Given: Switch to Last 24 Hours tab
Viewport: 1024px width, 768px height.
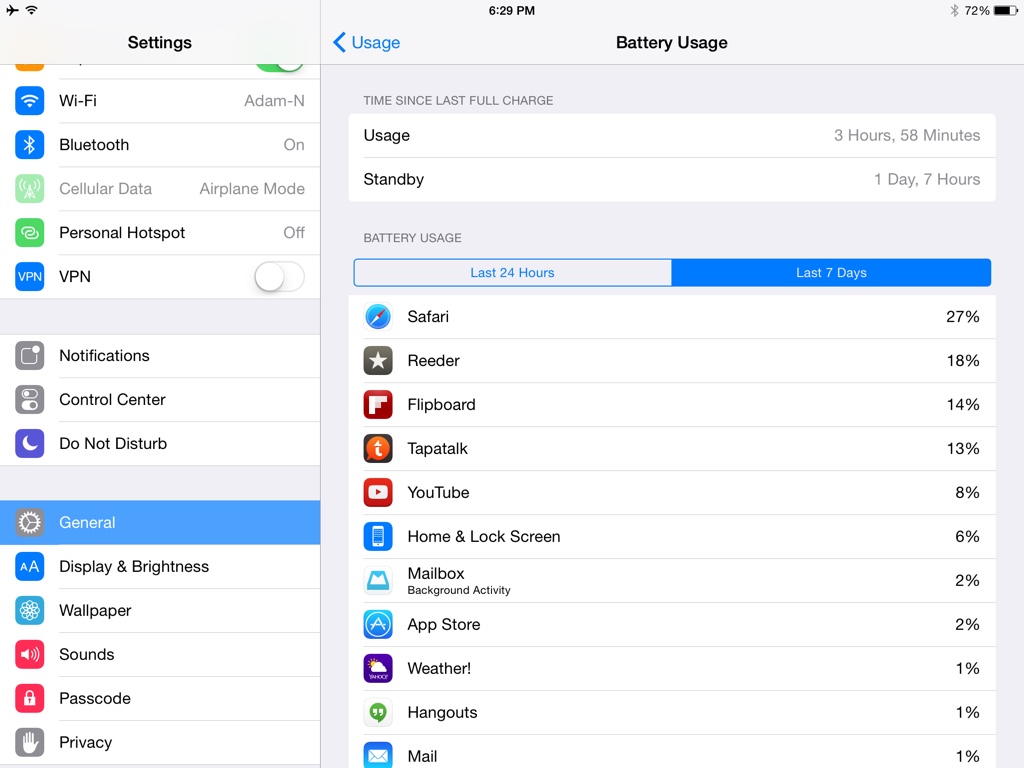Looking at the screenshot, I should (x=513, y=273).
